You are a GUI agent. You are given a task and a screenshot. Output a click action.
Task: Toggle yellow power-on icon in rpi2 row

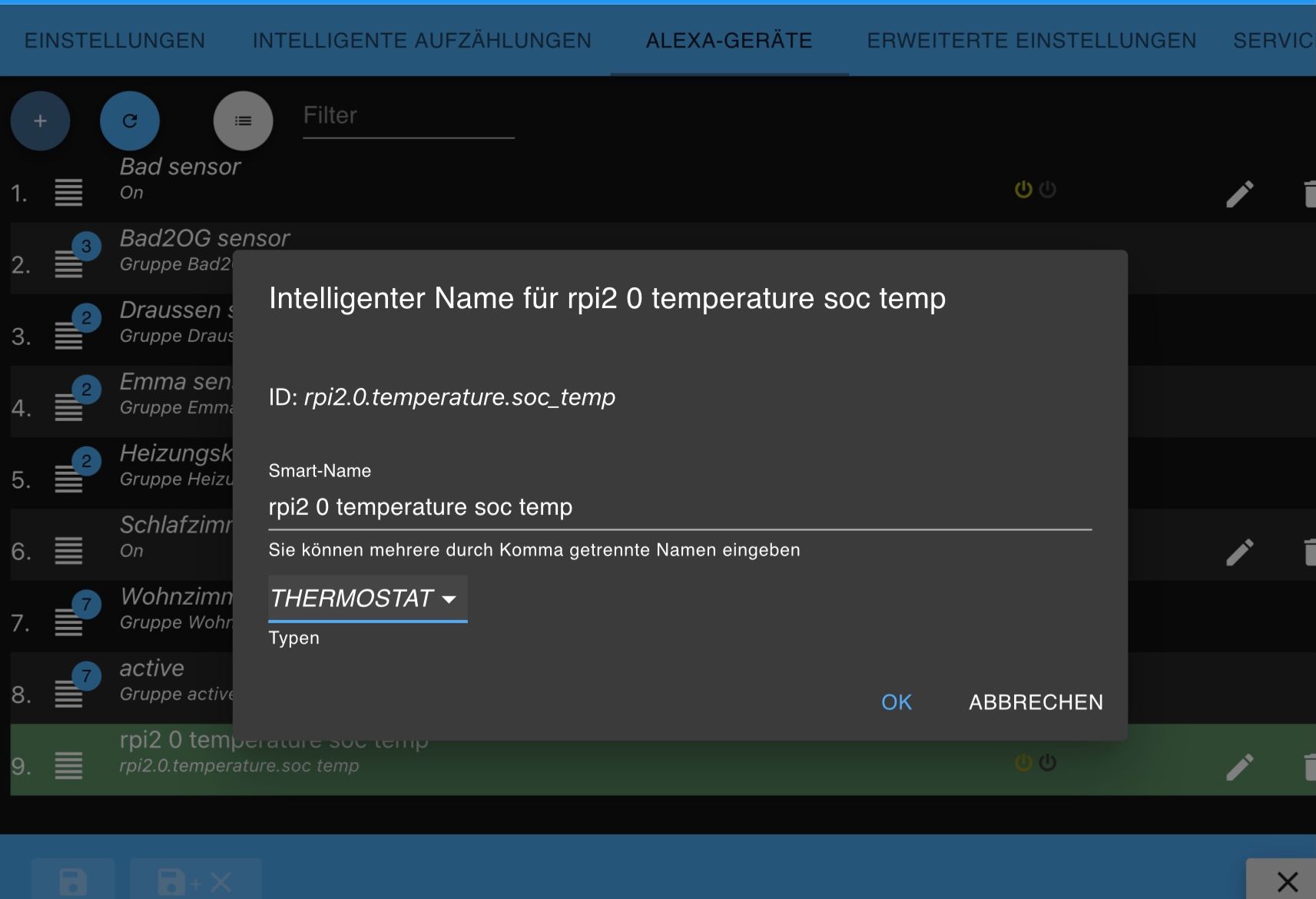click(x=1023, y=762)
